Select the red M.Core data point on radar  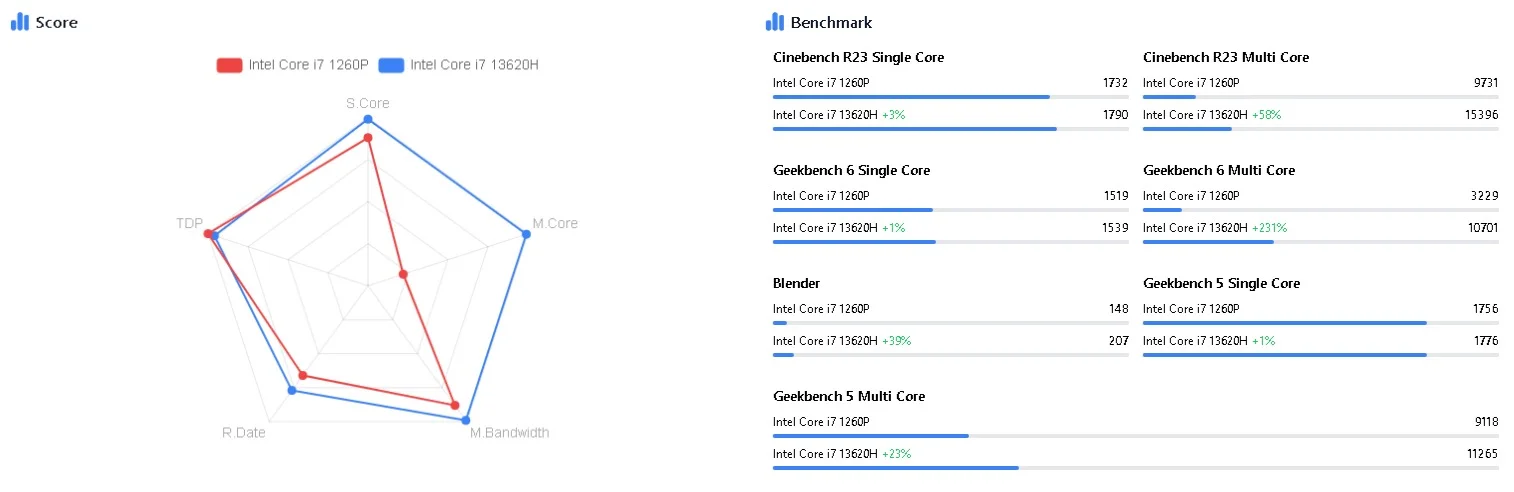pos(403,273)
